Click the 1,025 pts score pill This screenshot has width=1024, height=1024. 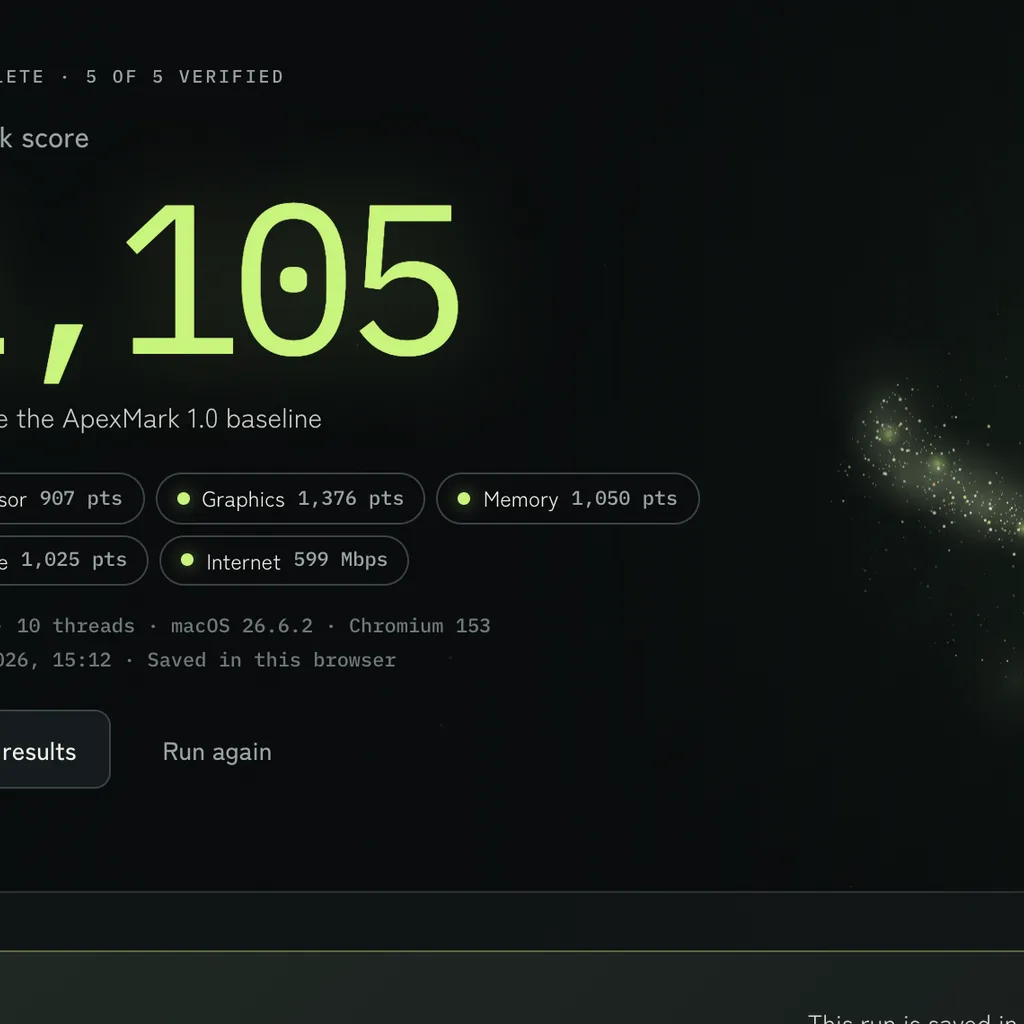[74, 560]
